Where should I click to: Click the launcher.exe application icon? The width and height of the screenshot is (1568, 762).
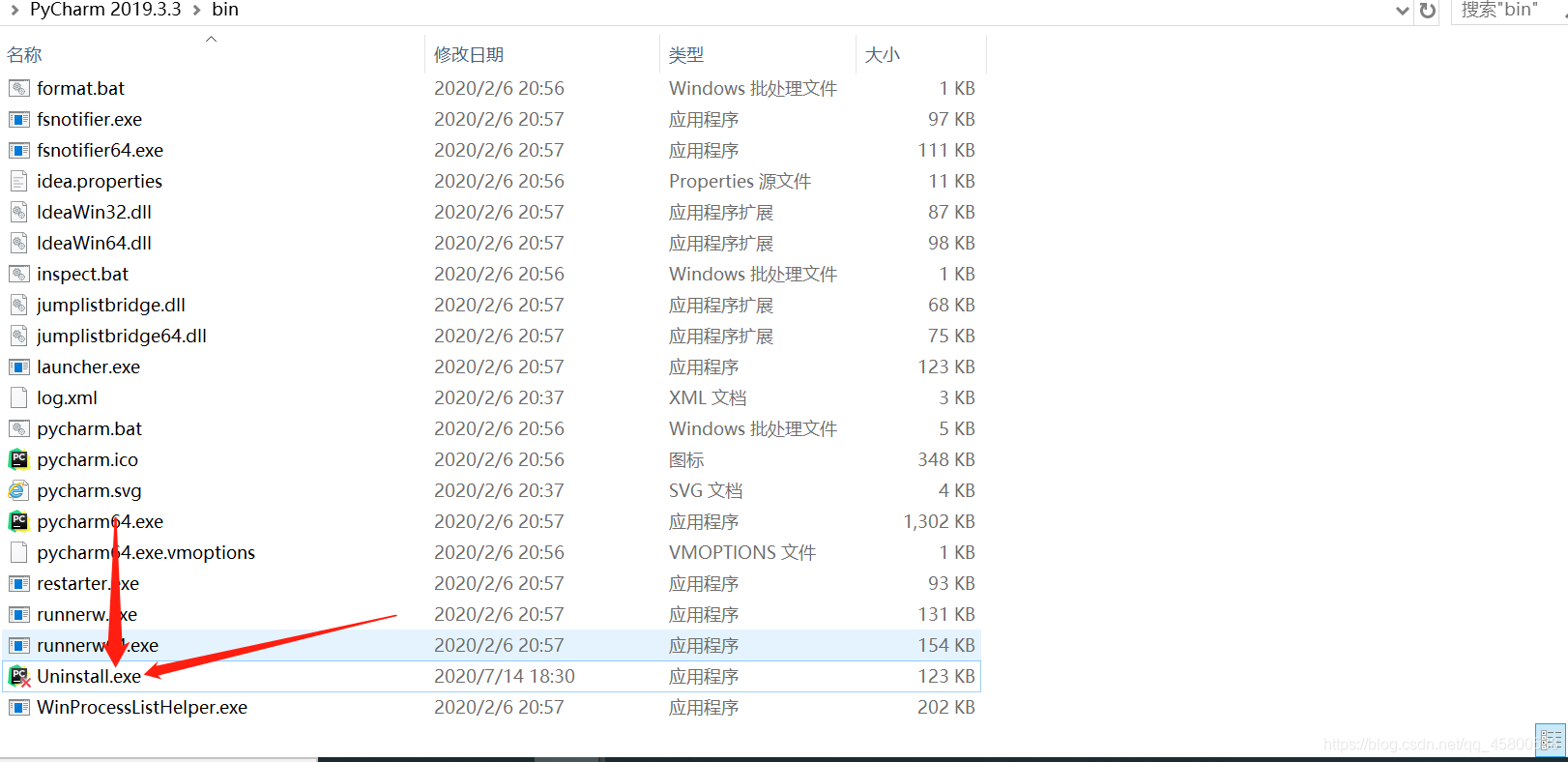point(18,366)
